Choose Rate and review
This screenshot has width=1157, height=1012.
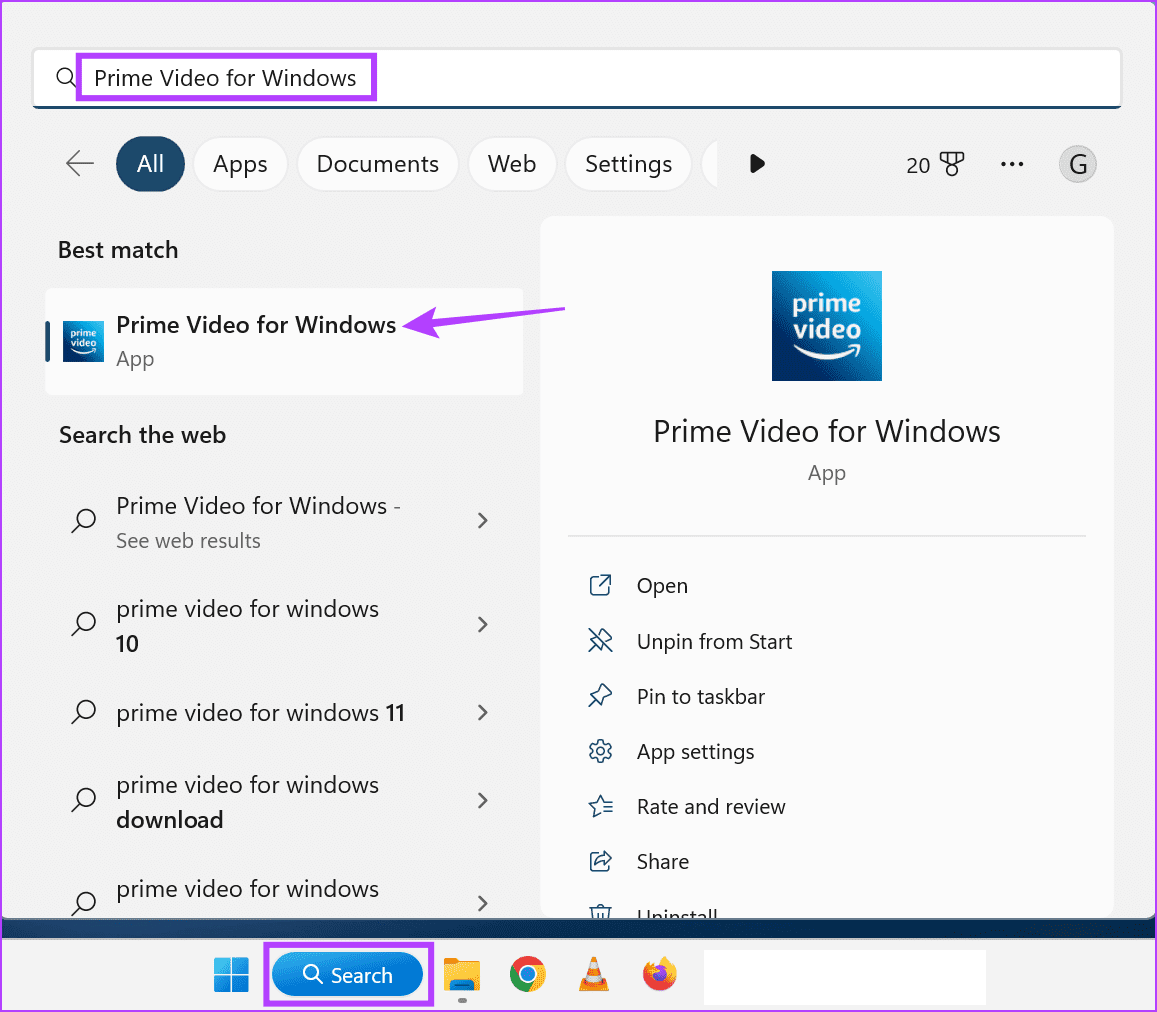[711, 807]
